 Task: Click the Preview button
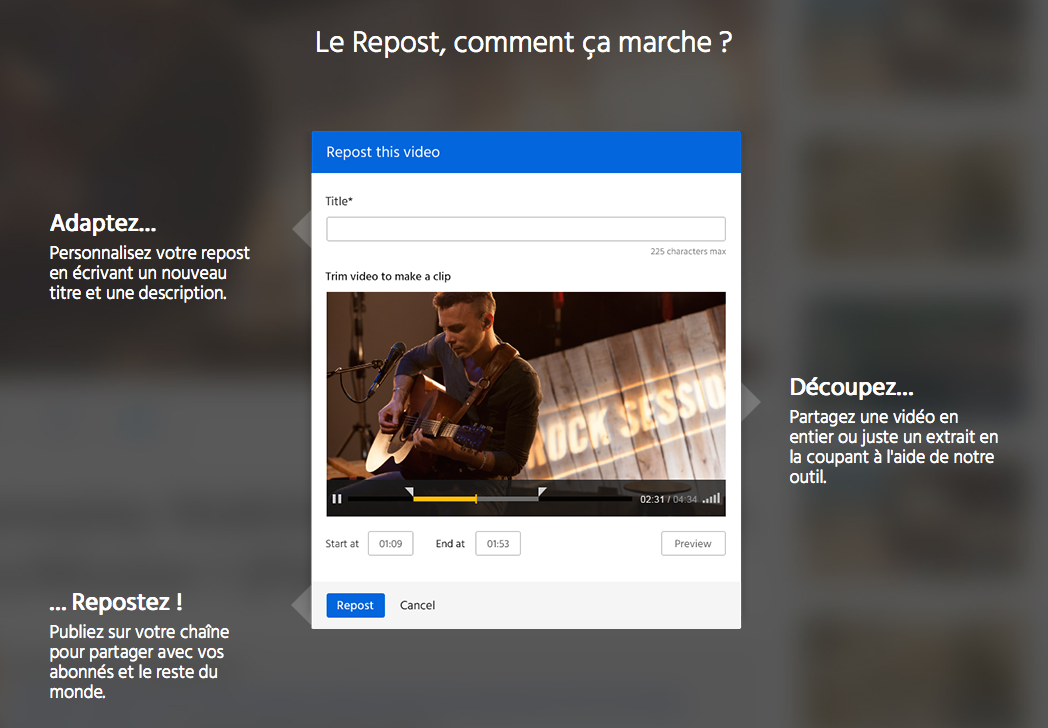coord(693,543)
